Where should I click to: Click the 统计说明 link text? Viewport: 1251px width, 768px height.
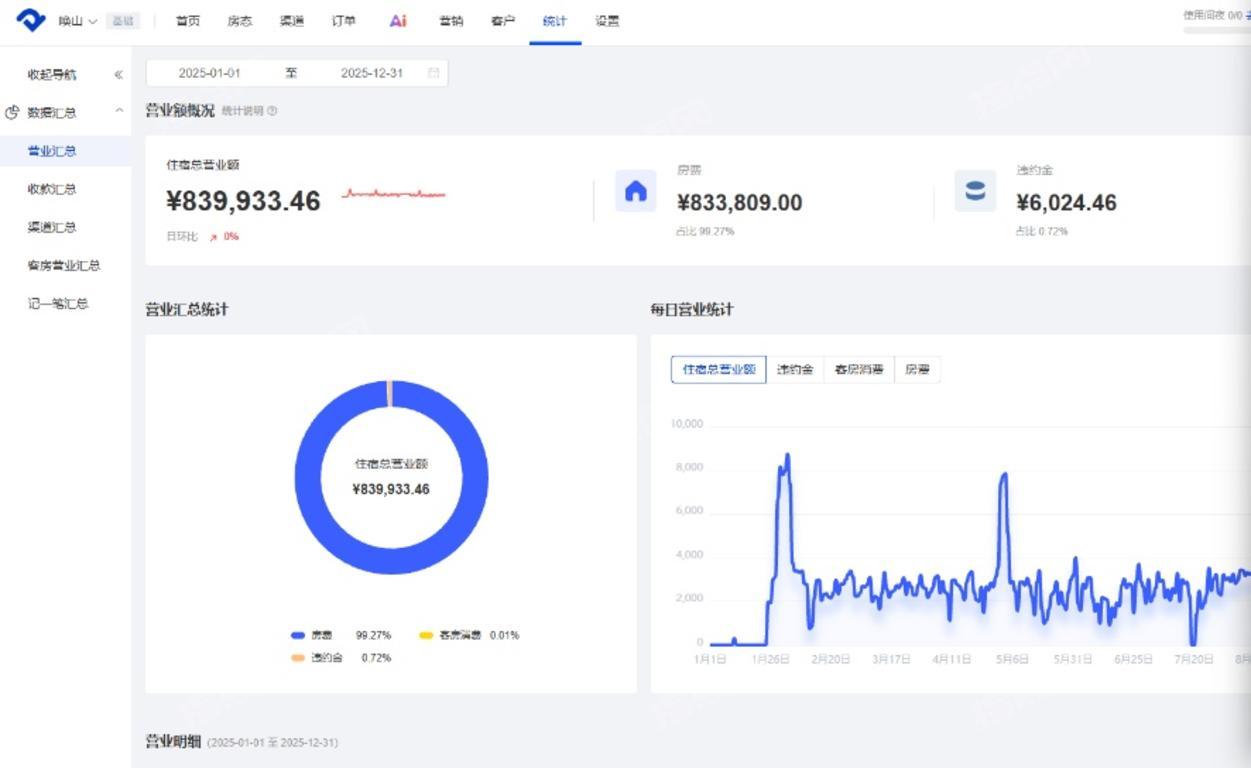(242, 111)
